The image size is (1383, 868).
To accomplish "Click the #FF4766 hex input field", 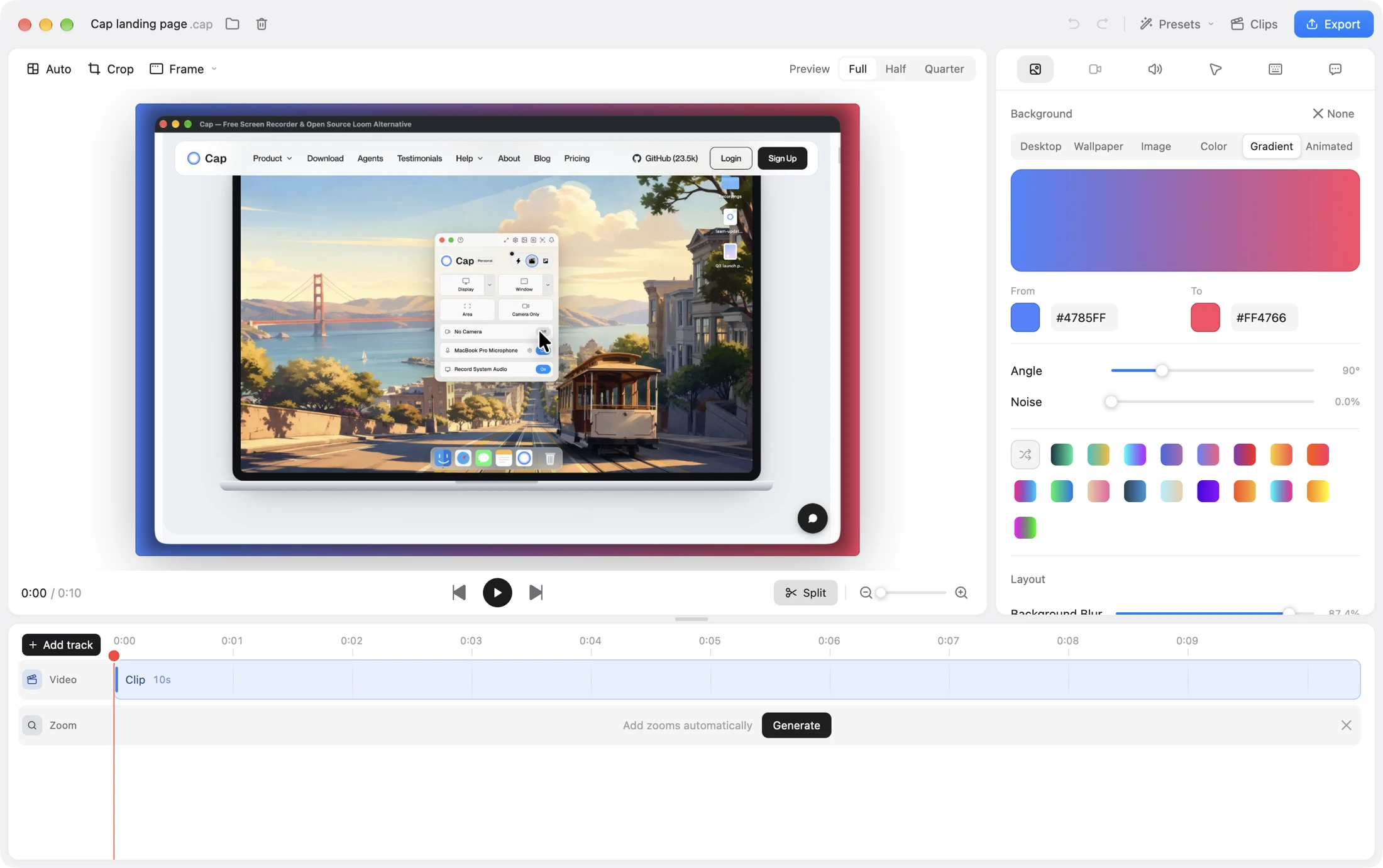I will 1264,317.
